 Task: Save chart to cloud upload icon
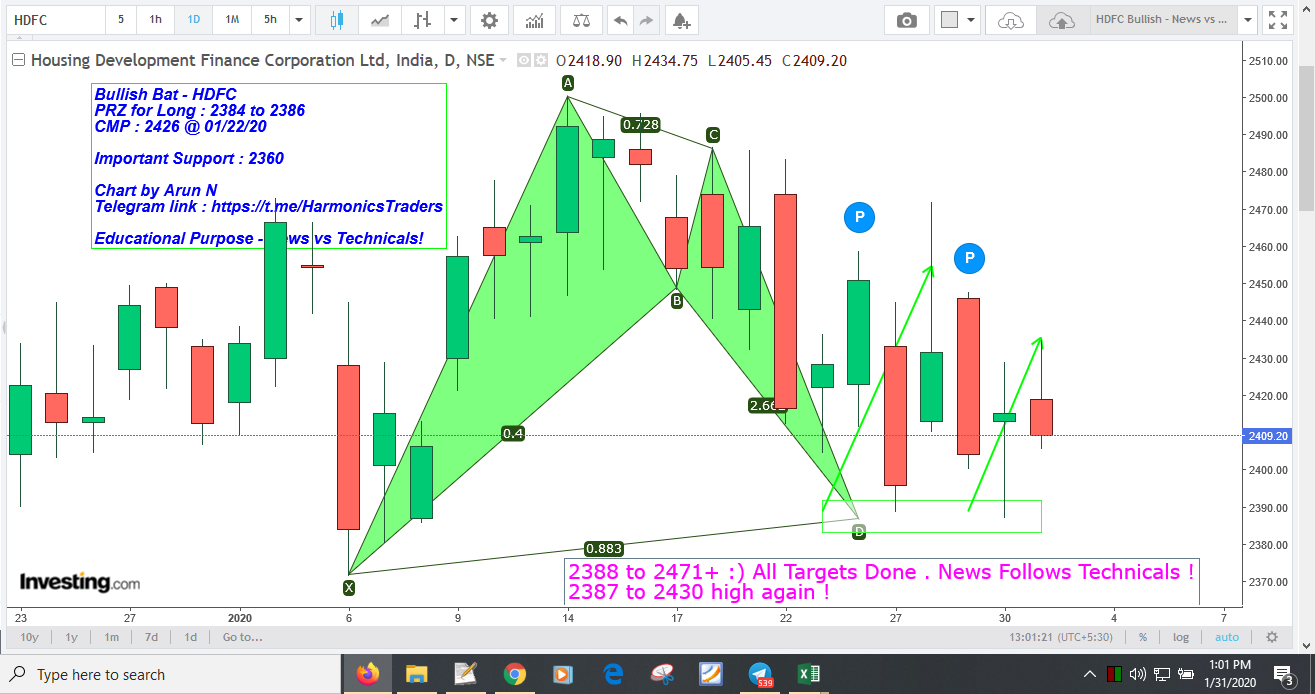(x=1062, y=20)
